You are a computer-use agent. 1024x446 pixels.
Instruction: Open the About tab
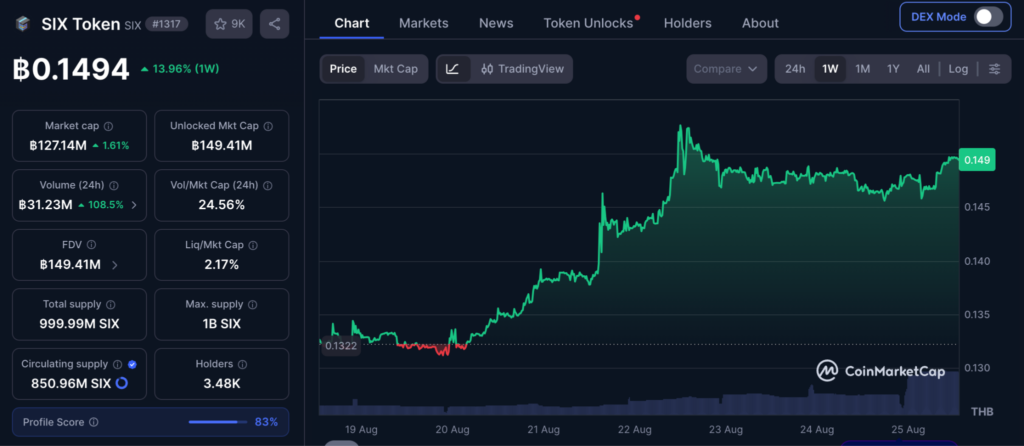click(x=760, y=23)
